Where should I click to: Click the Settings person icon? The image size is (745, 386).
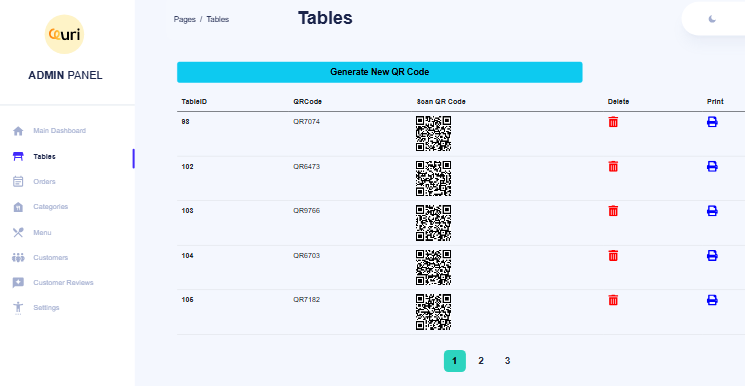[x=18, y=308]
